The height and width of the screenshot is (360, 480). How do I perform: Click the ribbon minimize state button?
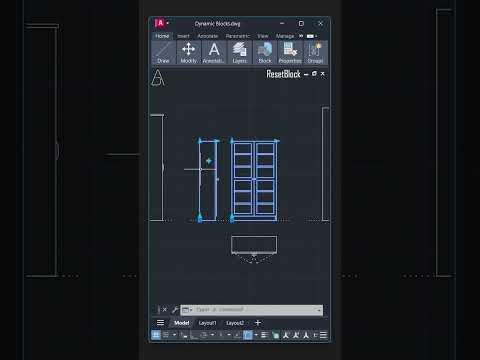(310, 36)
